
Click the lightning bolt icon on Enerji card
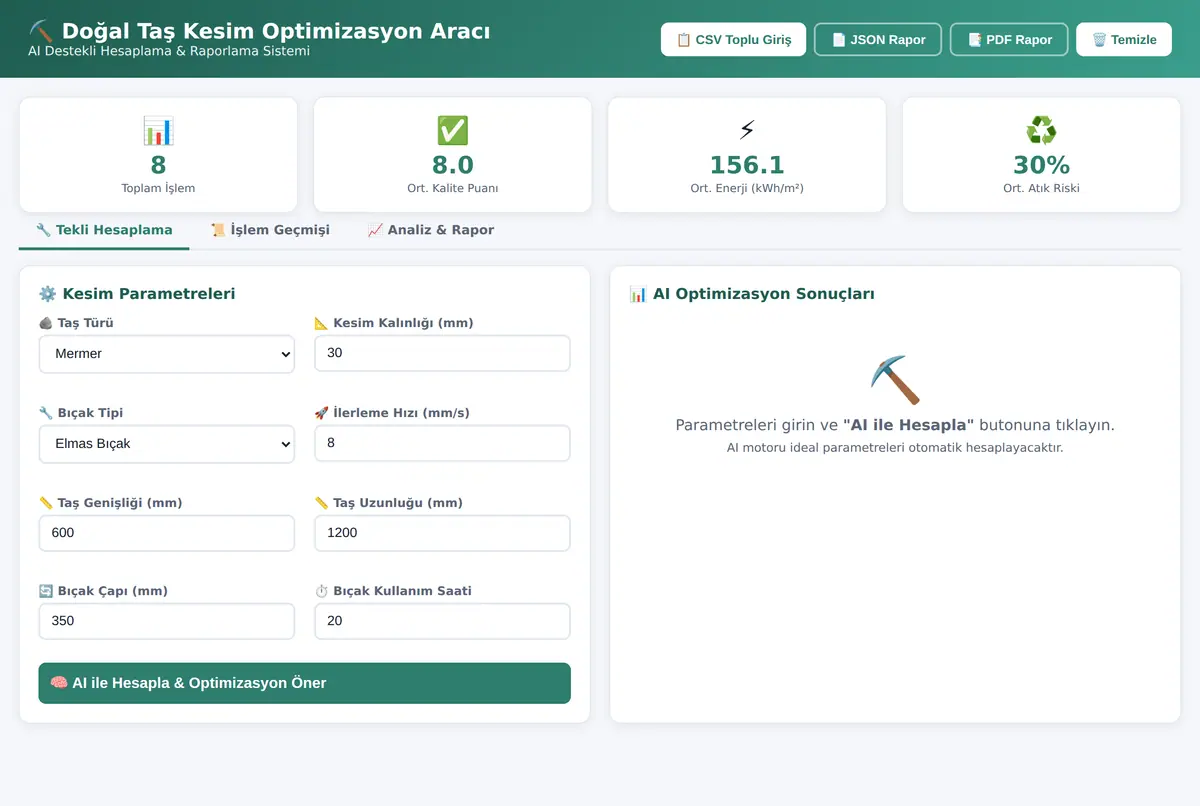click(x=747, y=131)
